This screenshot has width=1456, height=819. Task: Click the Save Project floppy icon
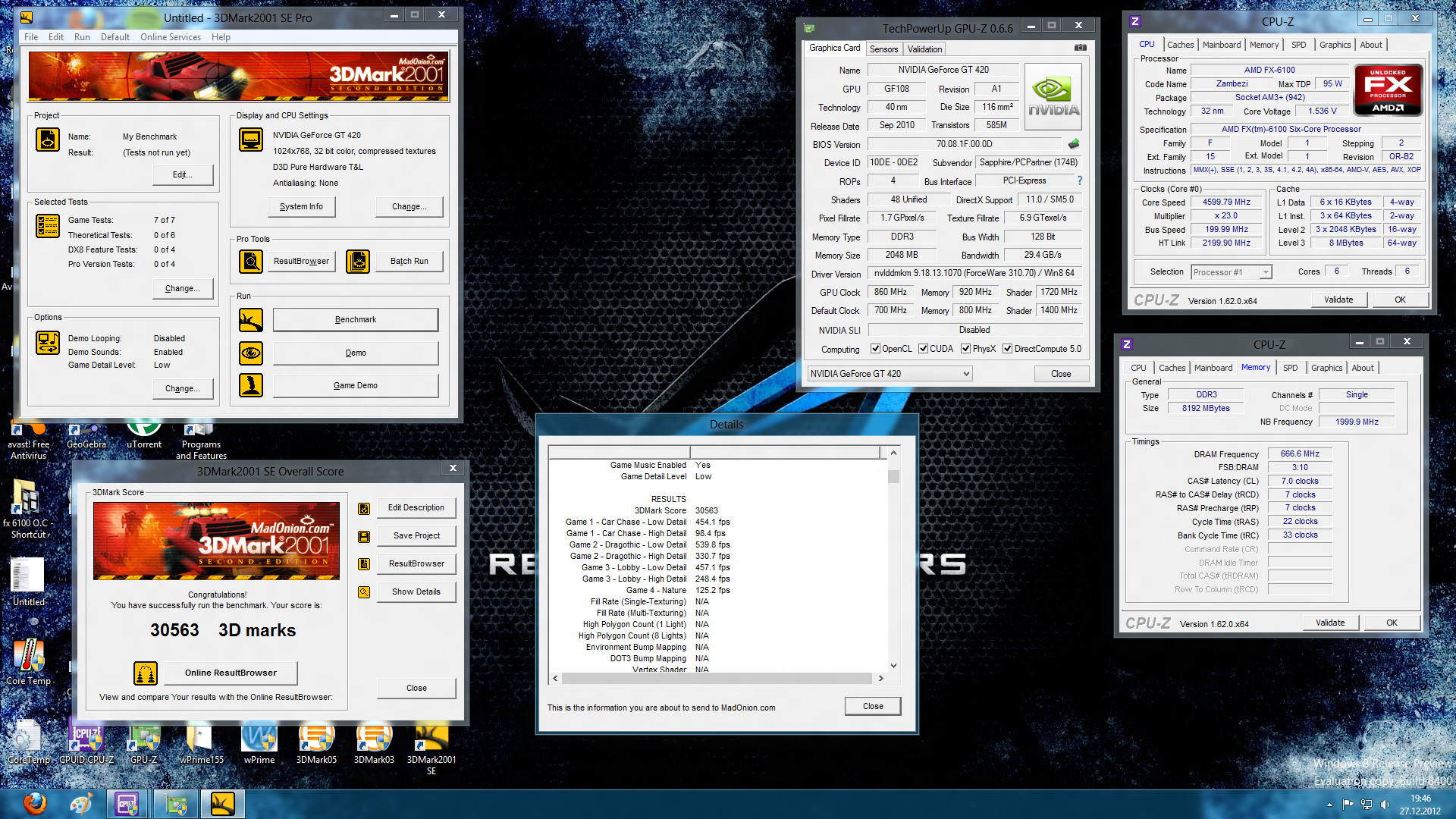[364, 536]
